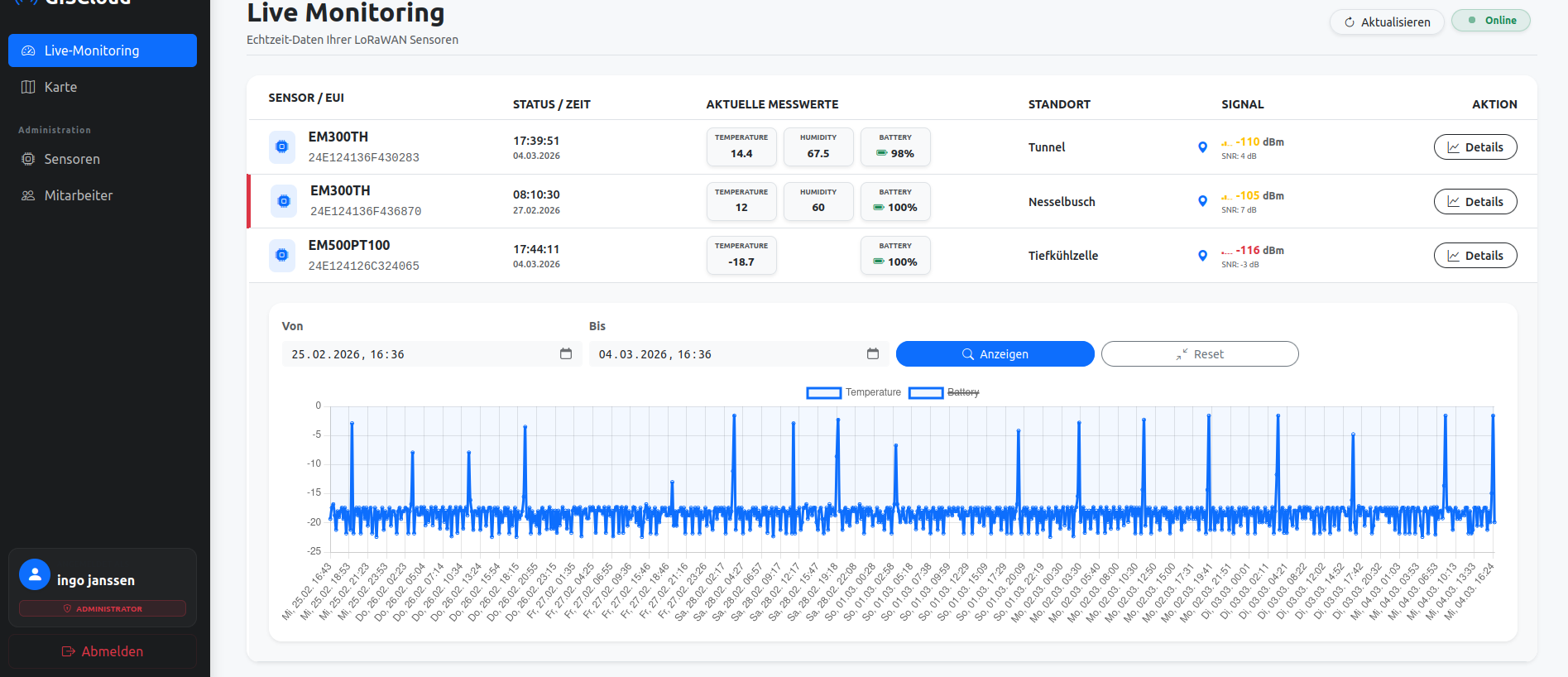Viewport: 1568px width, 677px height.
Task: Click the Humidity 67.5 value card
Action: pyautogui.click(x=818, y=147)
